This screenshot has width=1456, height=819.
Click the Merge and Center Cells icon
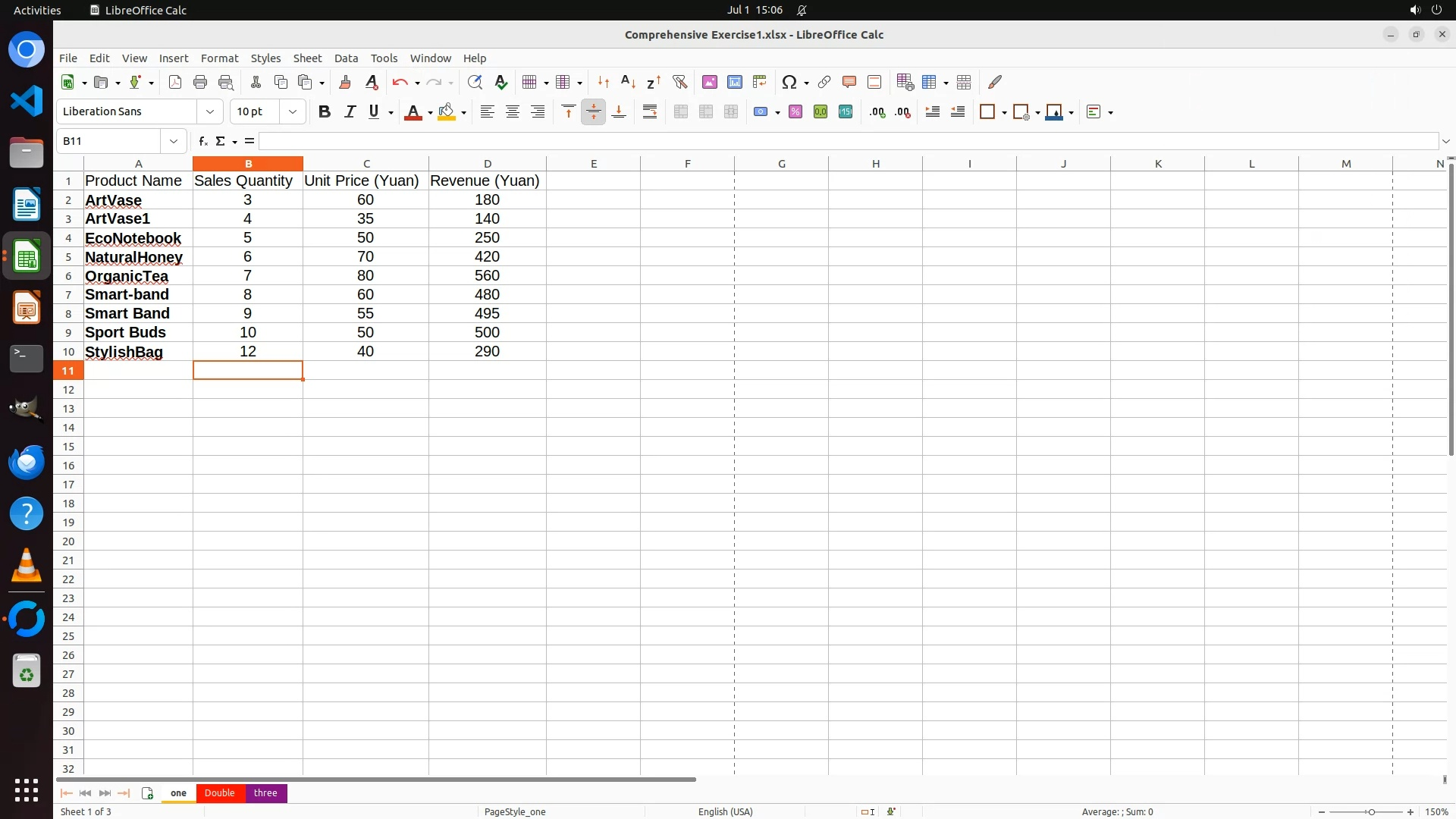pos(680,111)
